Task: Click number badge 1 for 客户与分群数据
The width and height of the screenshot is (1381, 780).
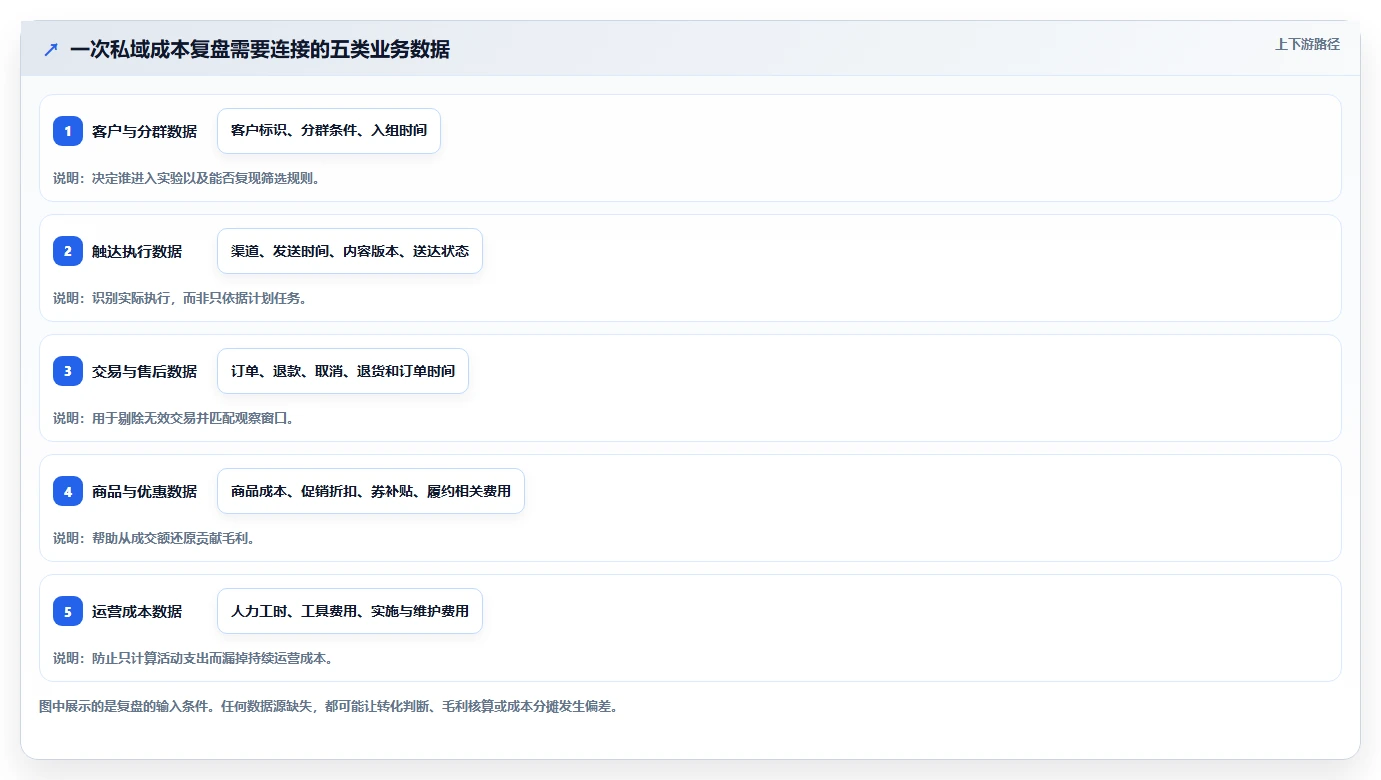Action: (x=68, y=131)
